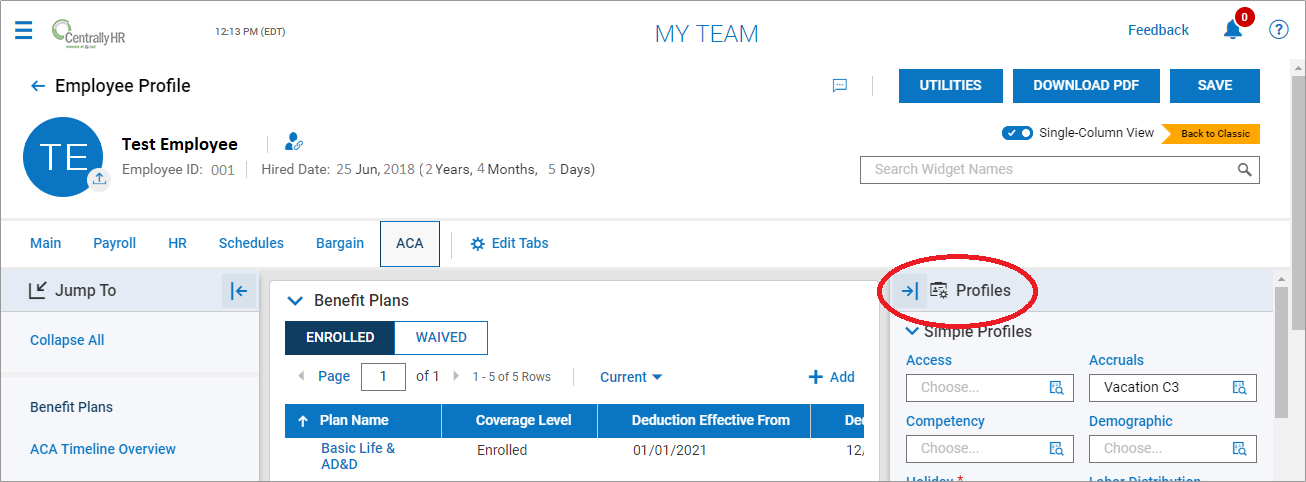The width and height of the screenshot is (1306, 482).
Task: Open the comments speech bubble icon
Action: pos(840,86)
